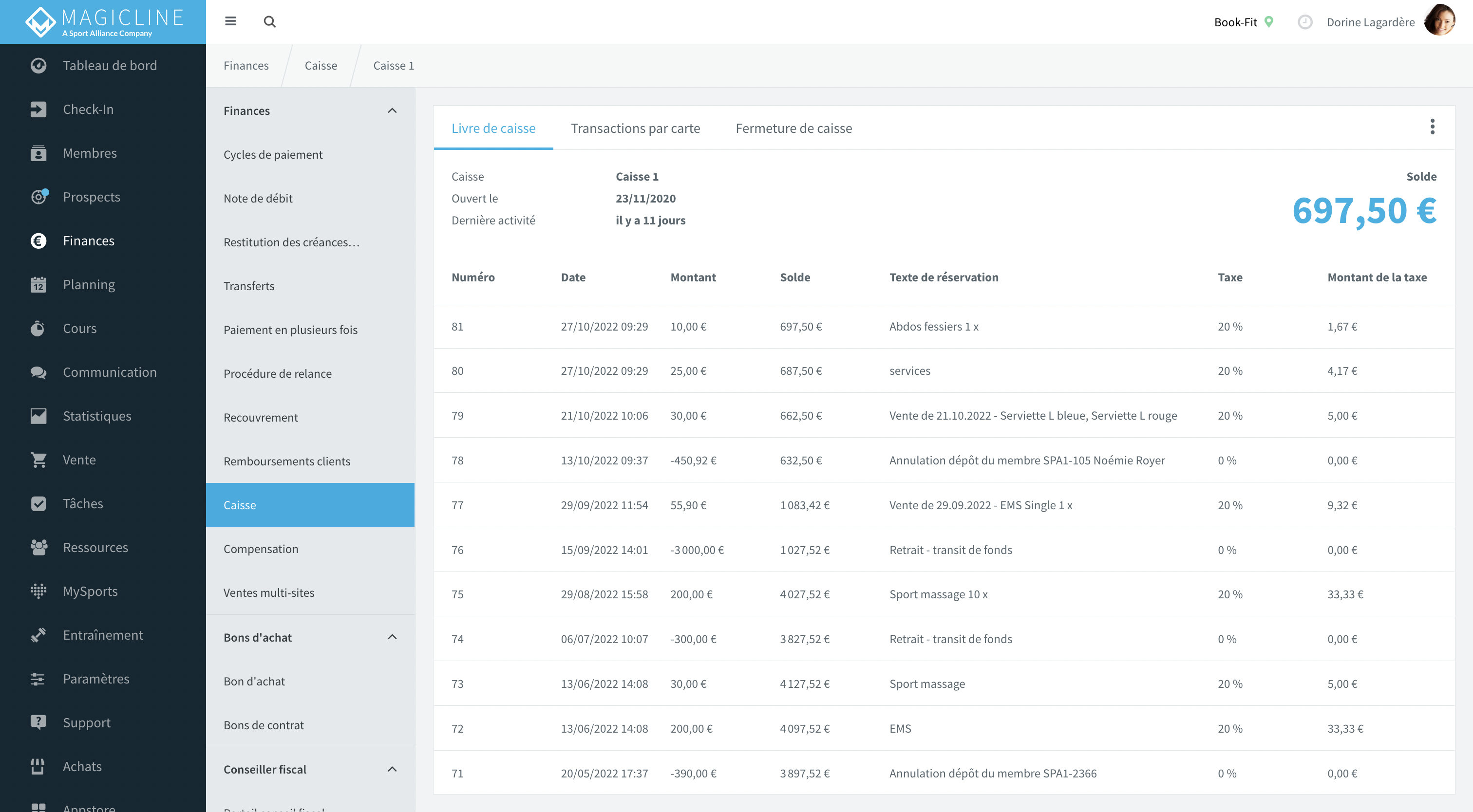Screen dimensions: 1473x812
Task: Click the Planning calendar icon
Action: coord(38,285)
